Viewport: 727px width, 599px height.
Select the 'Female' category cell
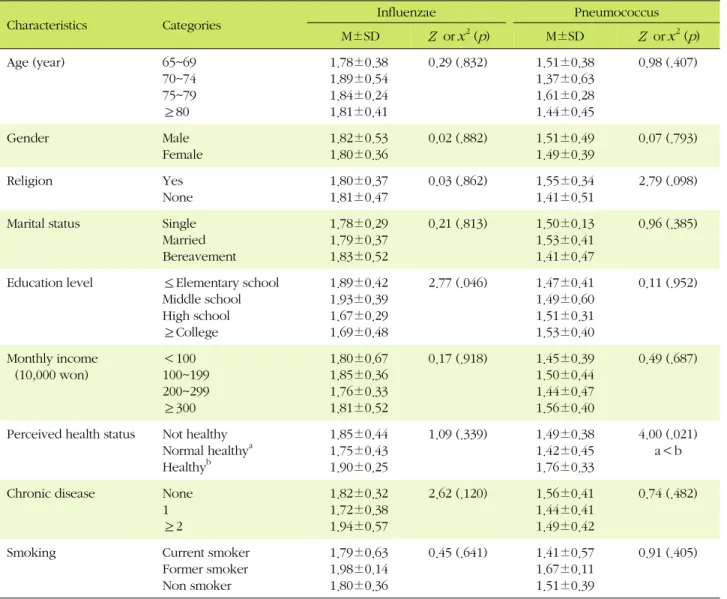[x=182, y=154]
